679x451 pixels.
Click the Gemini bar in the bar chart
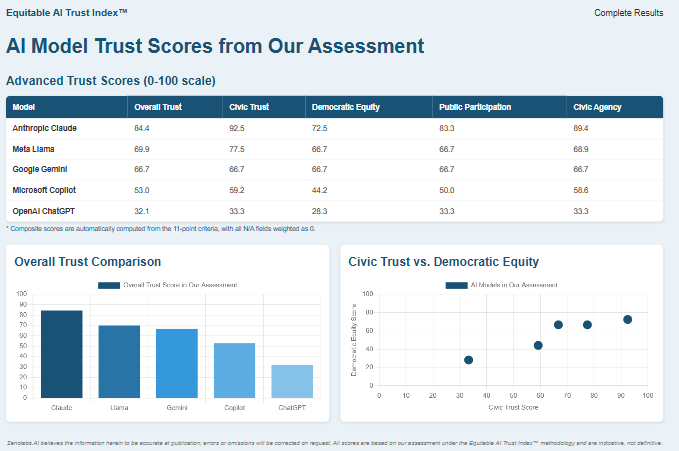[x=177, y=363]
